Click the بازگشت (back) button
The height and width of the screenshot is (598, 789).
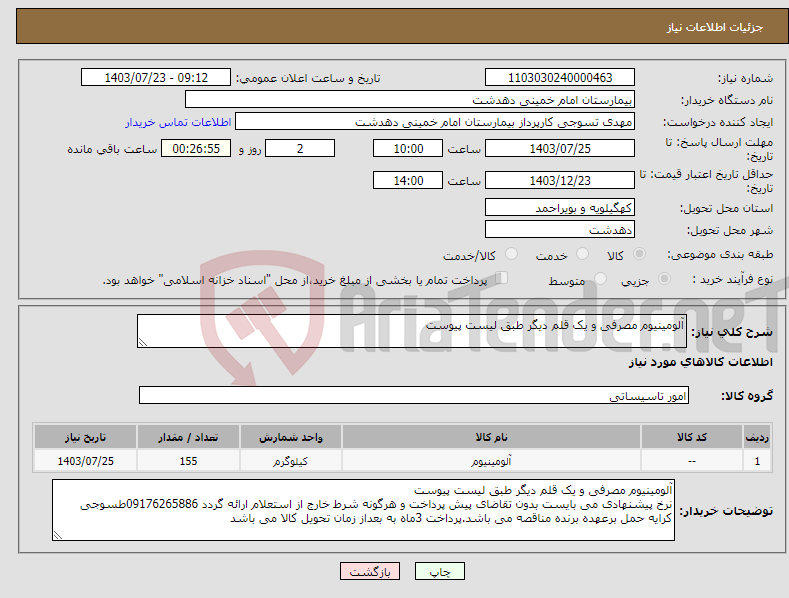[x=370, y=571]
